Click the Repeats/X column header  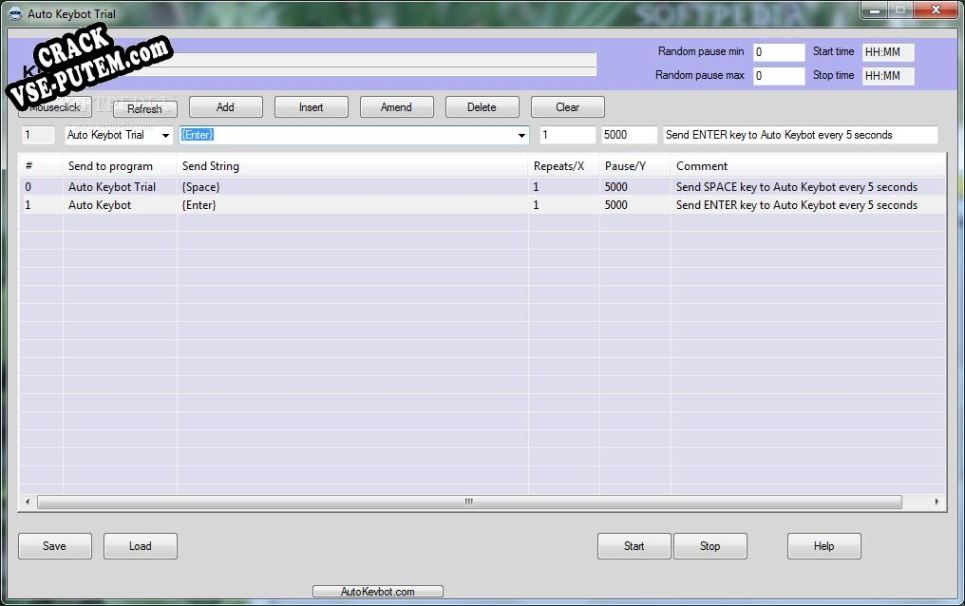(x=563, y=166)
